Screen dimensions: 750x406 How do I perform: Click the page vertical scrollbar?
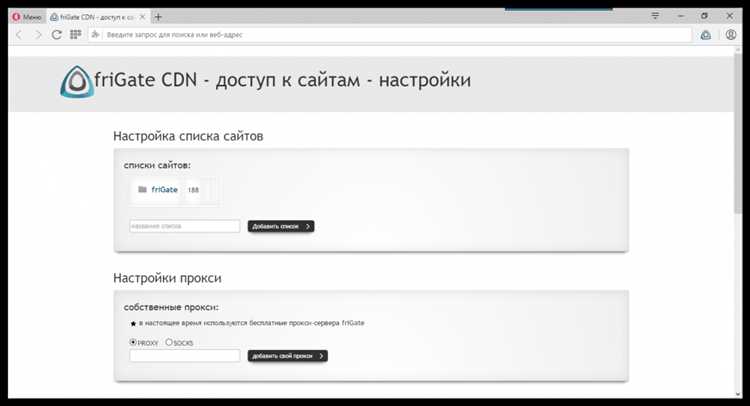(x=738, y=134)
